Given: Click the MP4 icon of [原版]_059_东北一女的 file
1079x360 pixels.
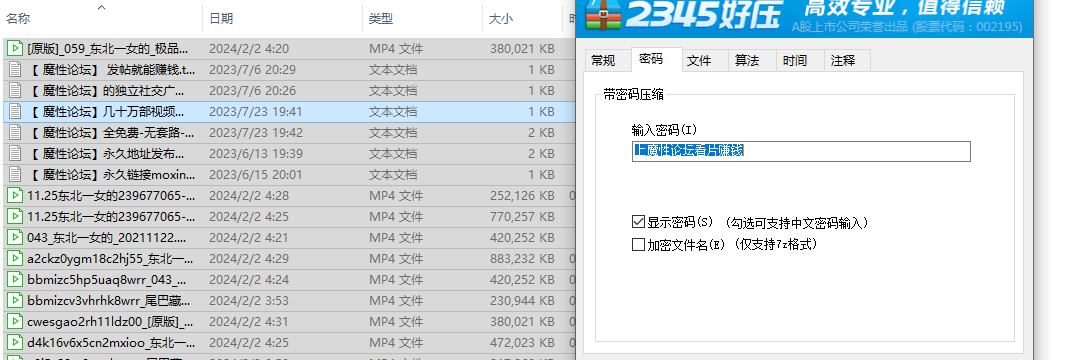Looking at the screenshot, I should coord(14,48).
